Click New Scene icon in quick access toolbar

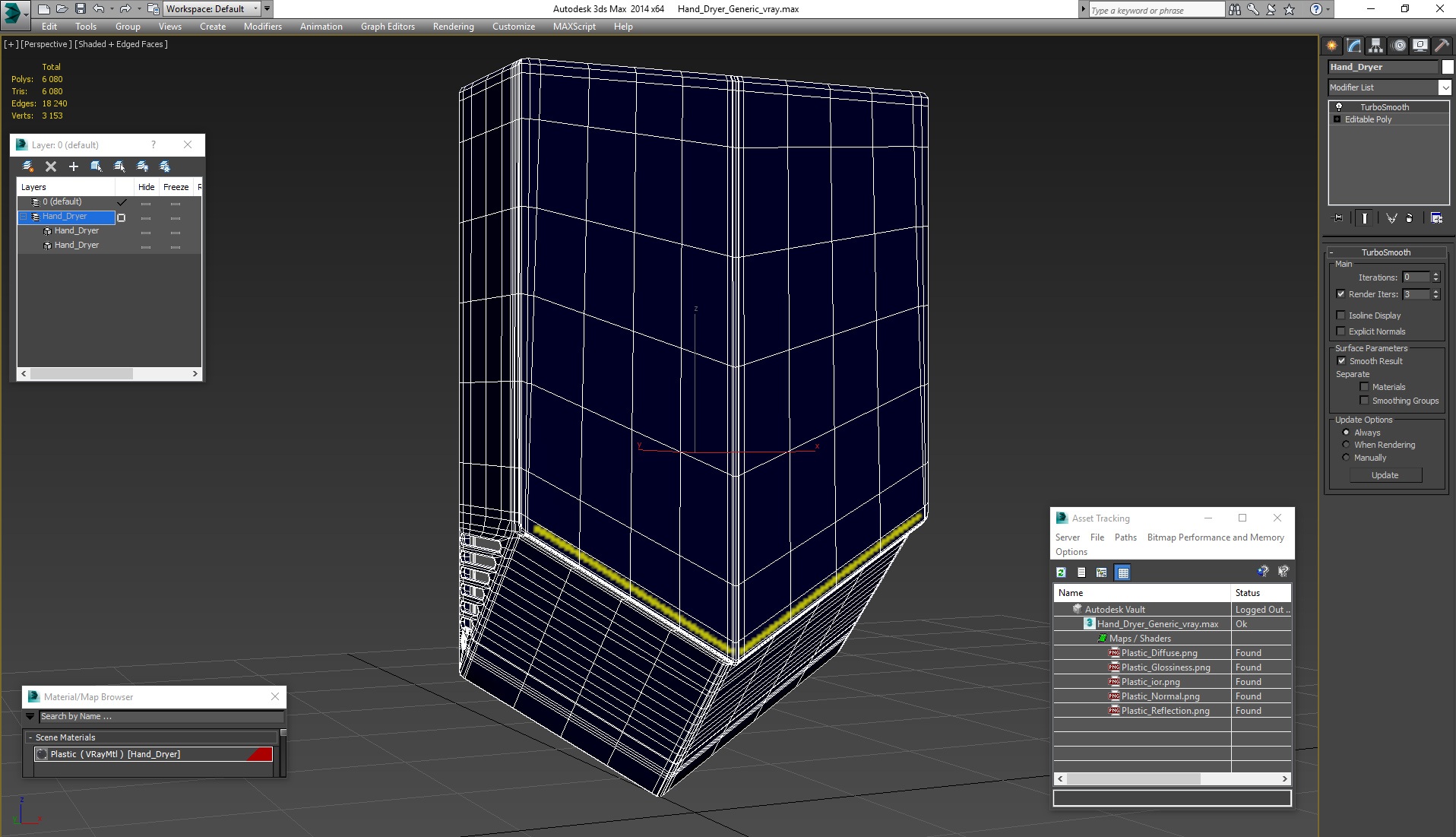(44, 9)
